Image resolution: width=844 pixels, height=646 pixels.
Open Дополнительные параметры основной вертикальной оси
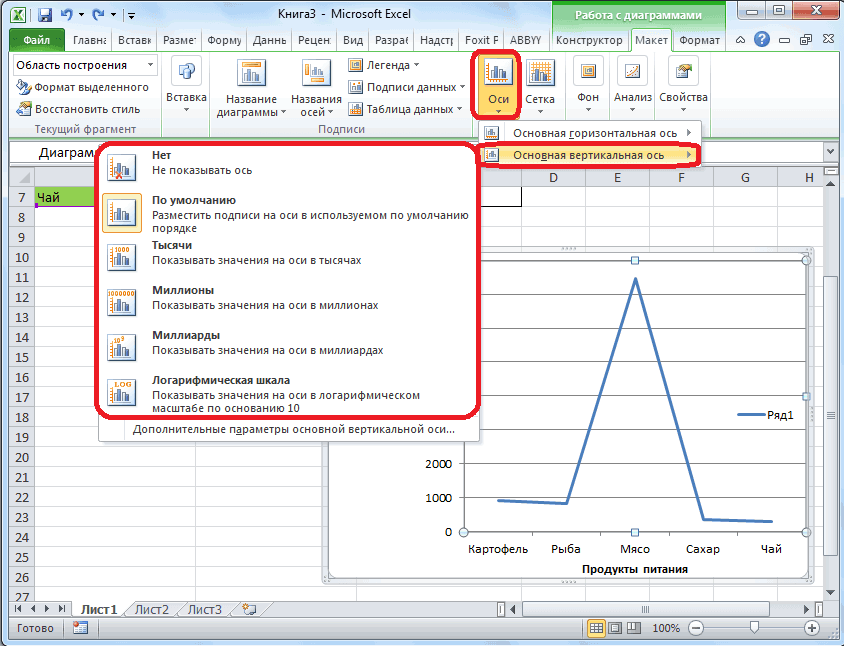pos(293,430)
